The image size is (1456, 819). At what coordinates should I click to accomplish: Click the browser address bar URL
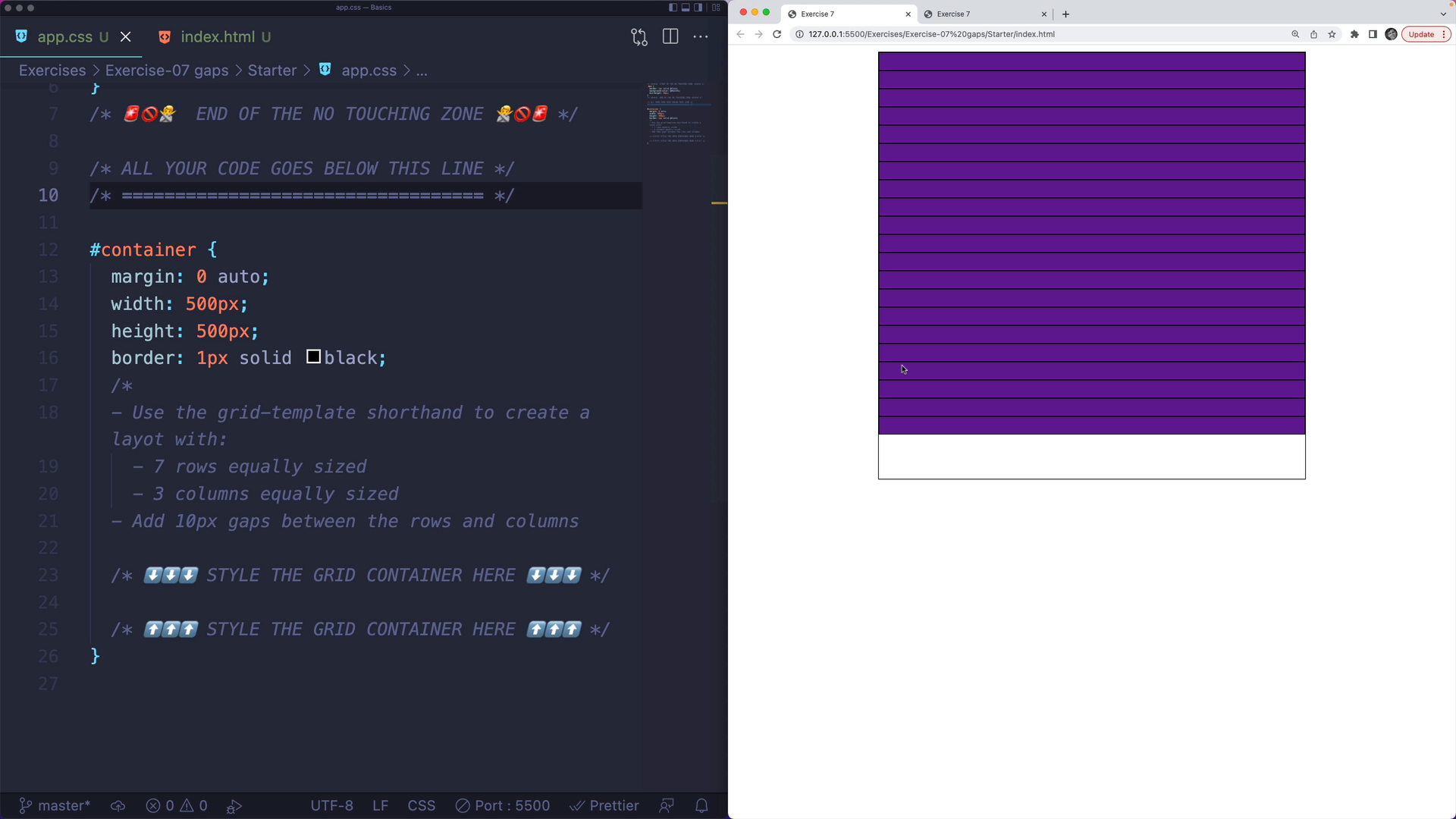(931, 34)
